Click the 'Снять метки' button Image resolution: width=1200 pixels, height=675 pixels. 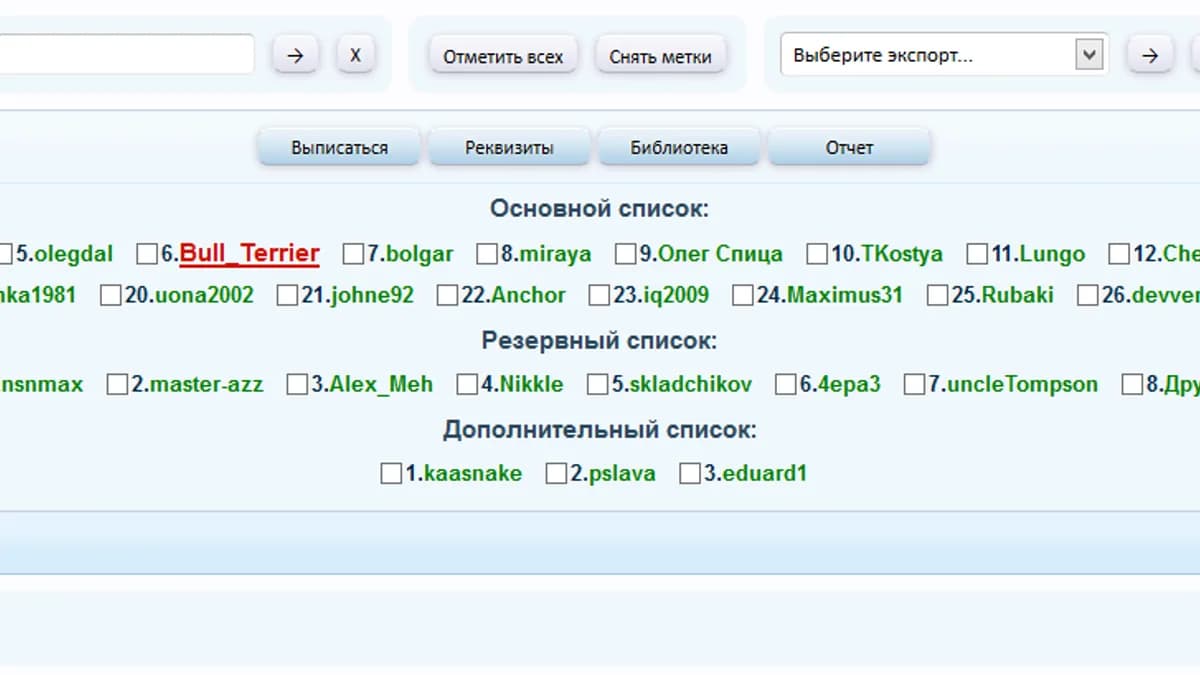click(661, 56)
